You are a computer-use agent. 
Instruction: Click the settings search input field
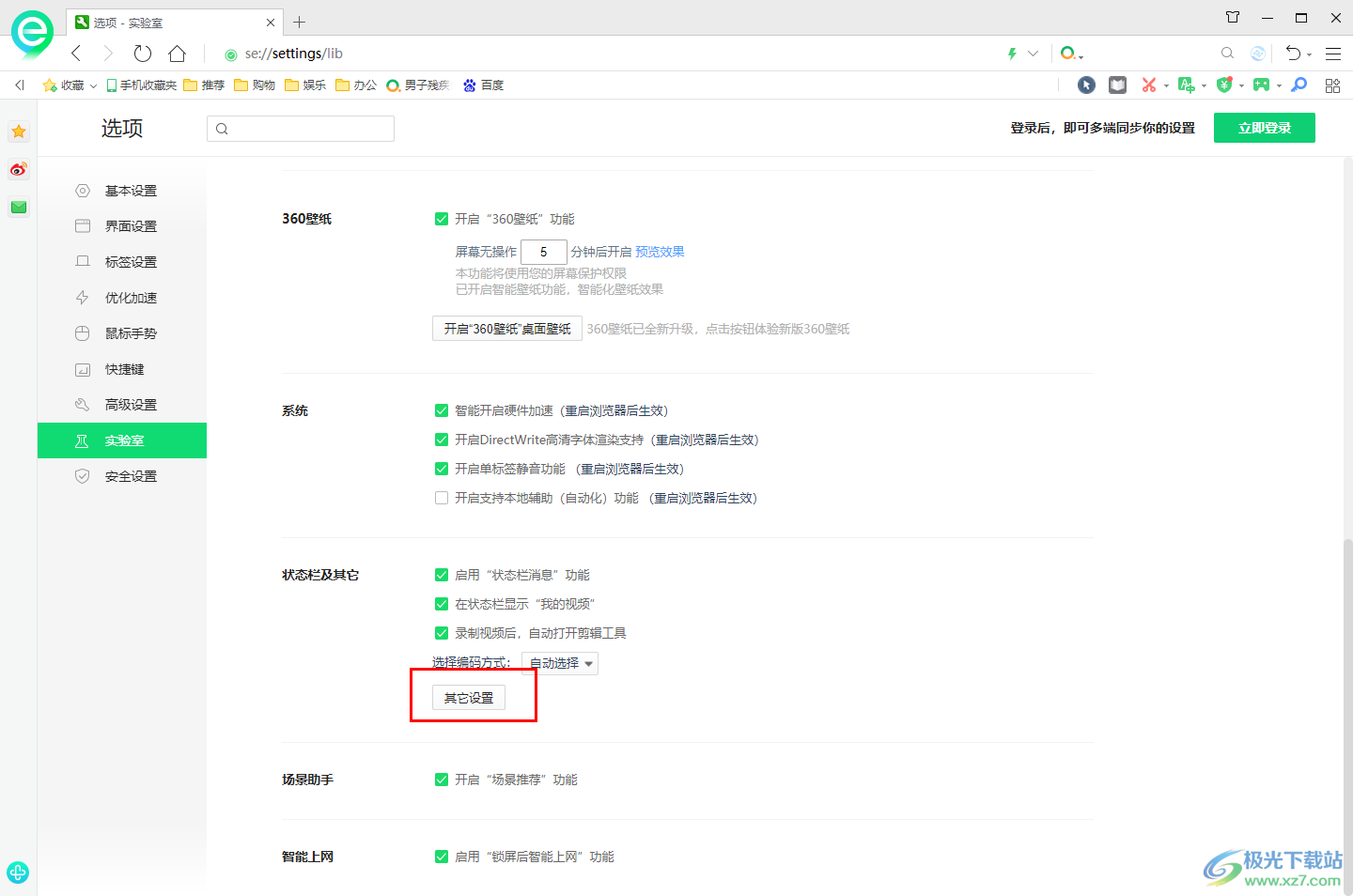[301, 129]
